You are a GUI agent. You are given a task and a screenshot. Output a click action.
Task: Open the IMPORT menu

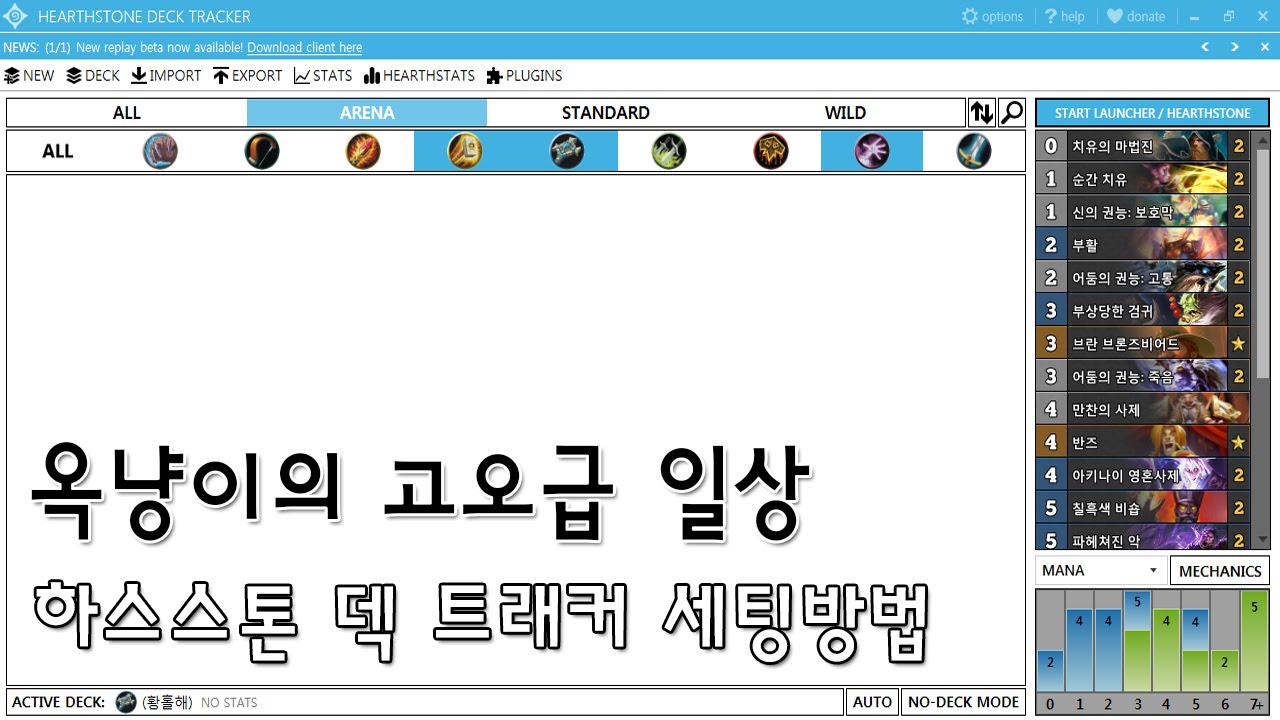point(166,76)
